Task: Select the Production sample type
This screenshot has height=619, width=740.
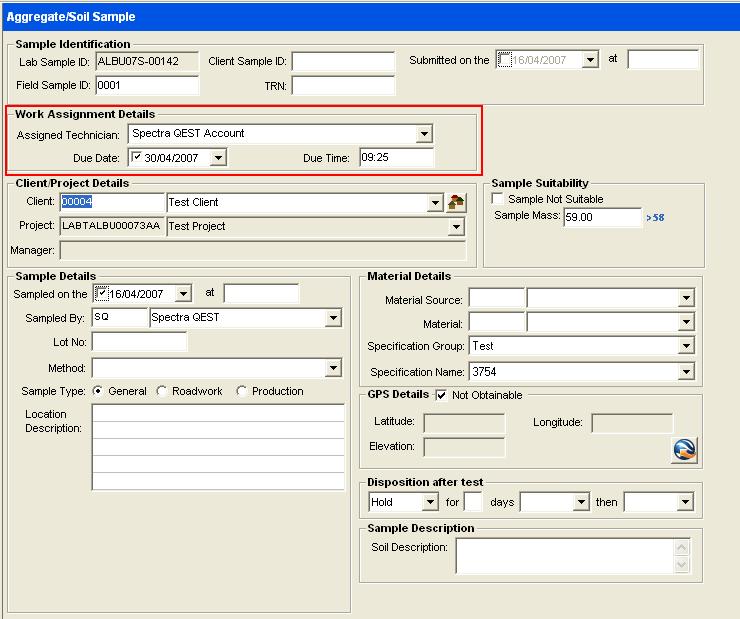Action: (242, 392)
